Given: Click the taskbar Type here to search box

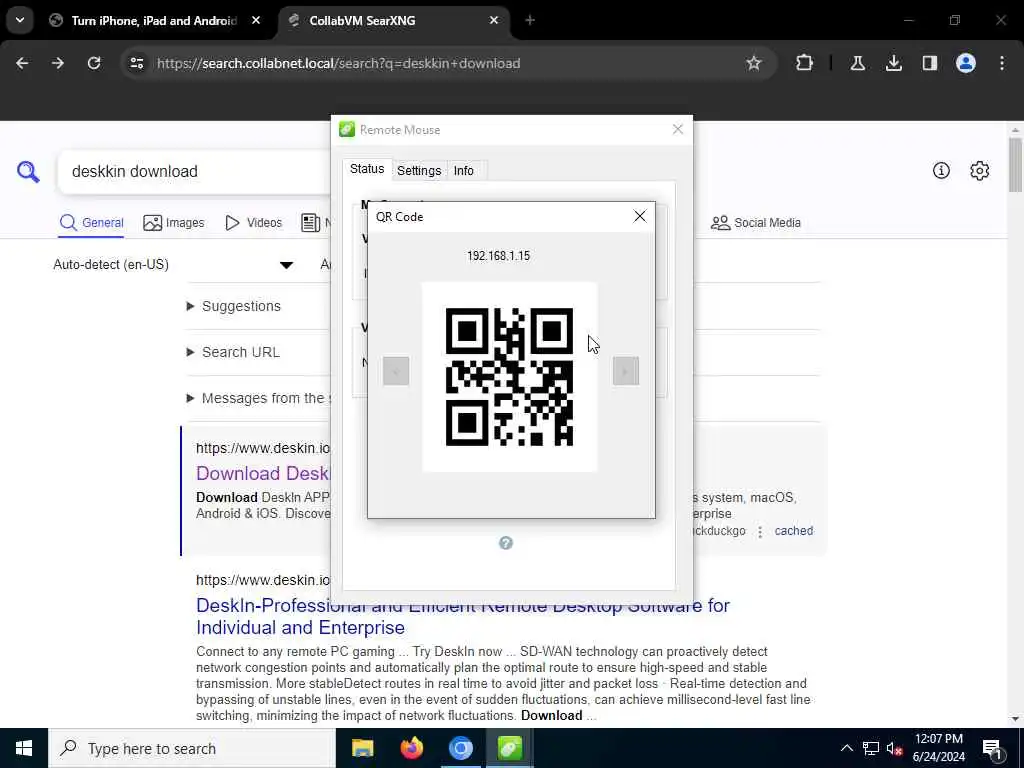Looking at the screenshot, I should [x=192, y=748].
